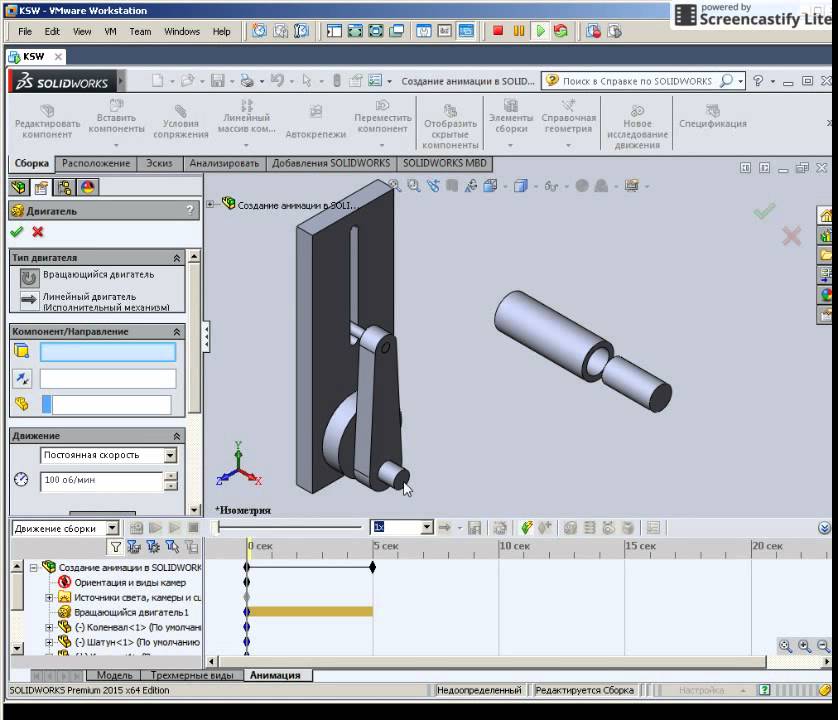The width and height of the screenshot is (838, 720).
Task: Open the DisplayManager tab icon
Action: point(88,188)
